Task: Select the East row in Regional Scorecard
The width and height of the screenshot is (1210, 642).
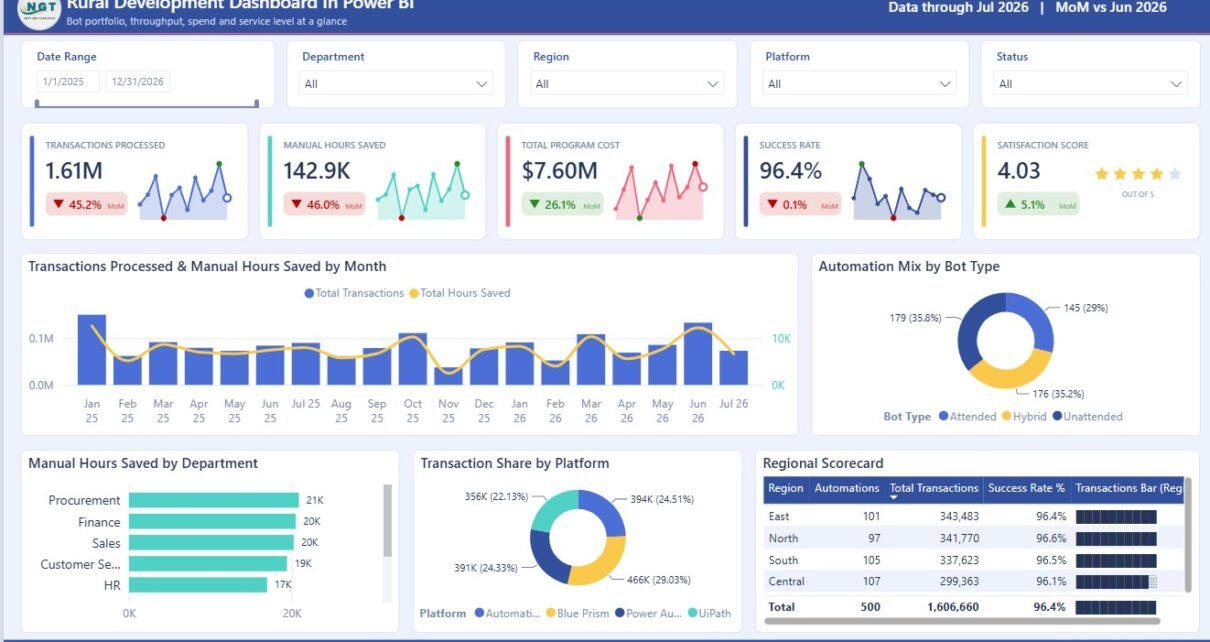Action: click(969, 516)
